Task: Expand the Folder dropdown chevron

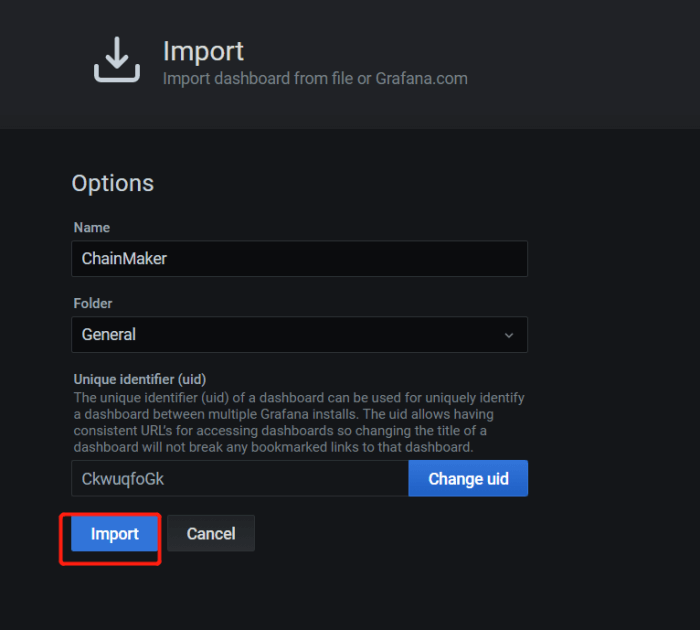Action: 509,335
